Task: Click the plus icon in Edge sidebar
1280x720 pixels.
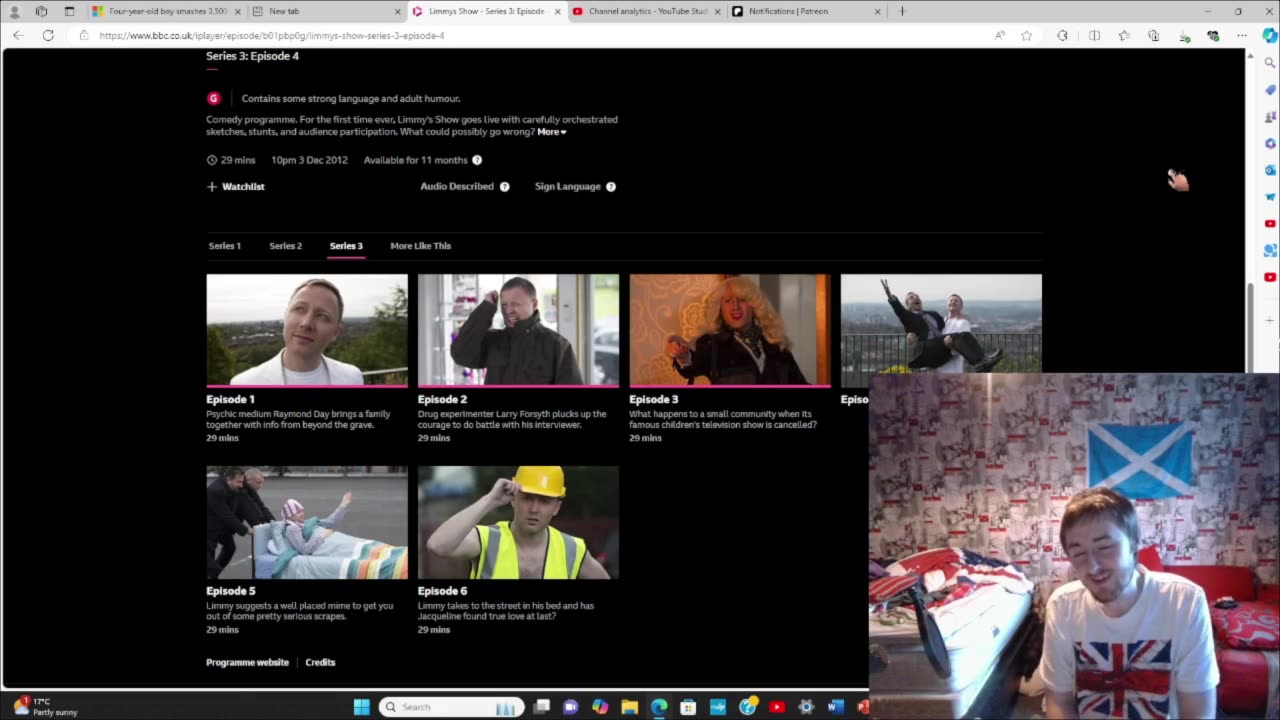Action: point(1270,320)
